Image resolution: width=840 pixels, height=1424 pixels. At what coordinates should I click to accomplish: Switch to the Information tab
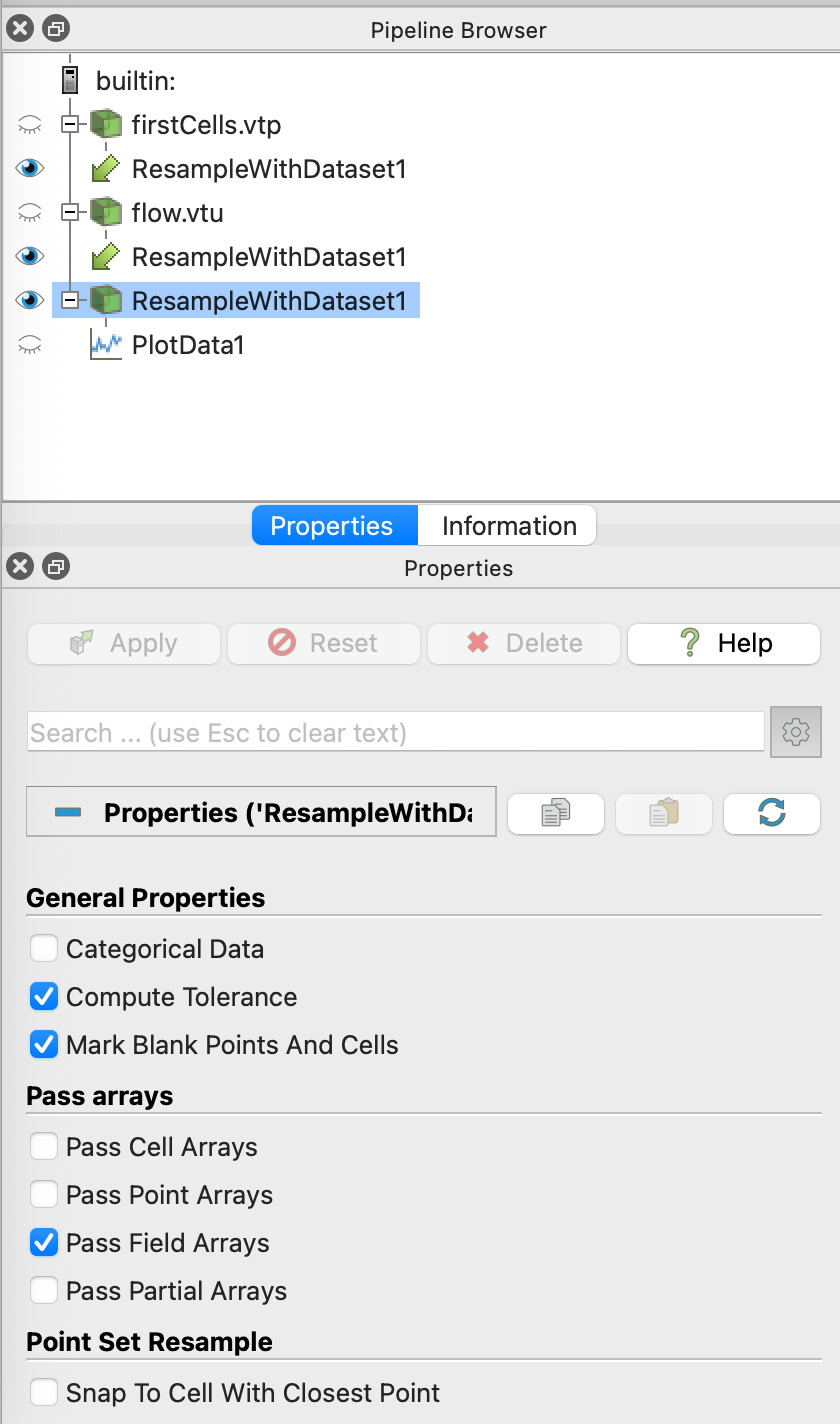pyautogui.click(x=508, y=526)
